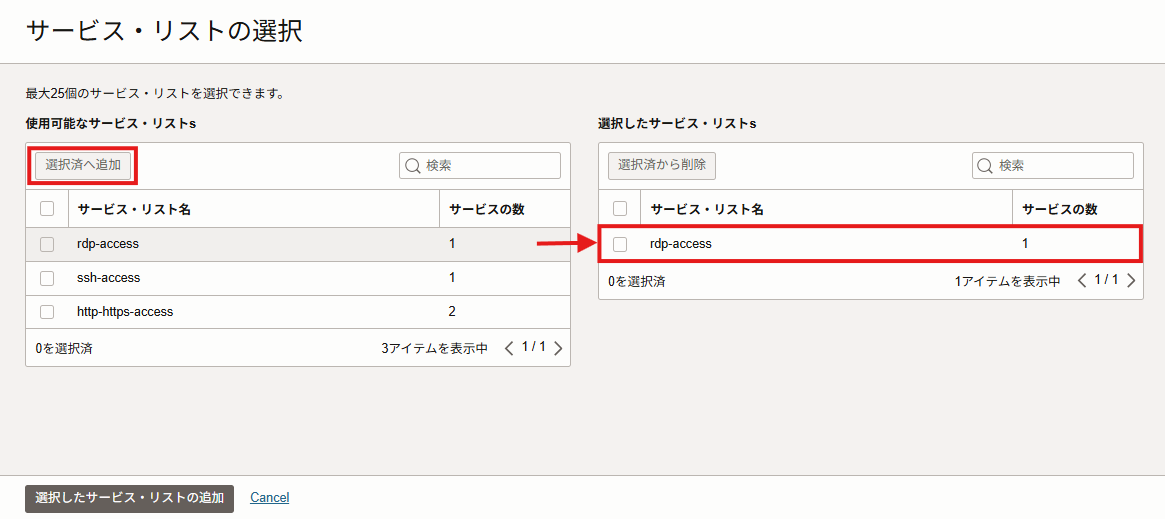Screen dimensions: 1165x519
Task: Go to next page in available list
Action: point(558,348)
